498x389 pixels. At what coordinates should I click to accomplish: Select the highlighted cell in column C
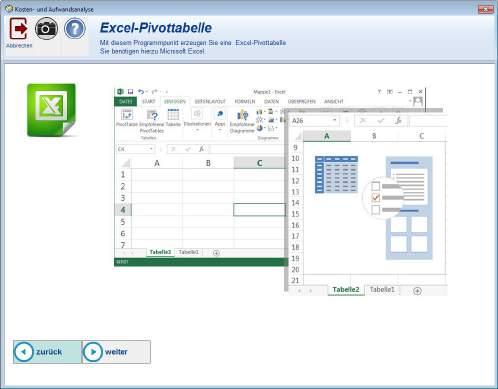click(259, 210)
